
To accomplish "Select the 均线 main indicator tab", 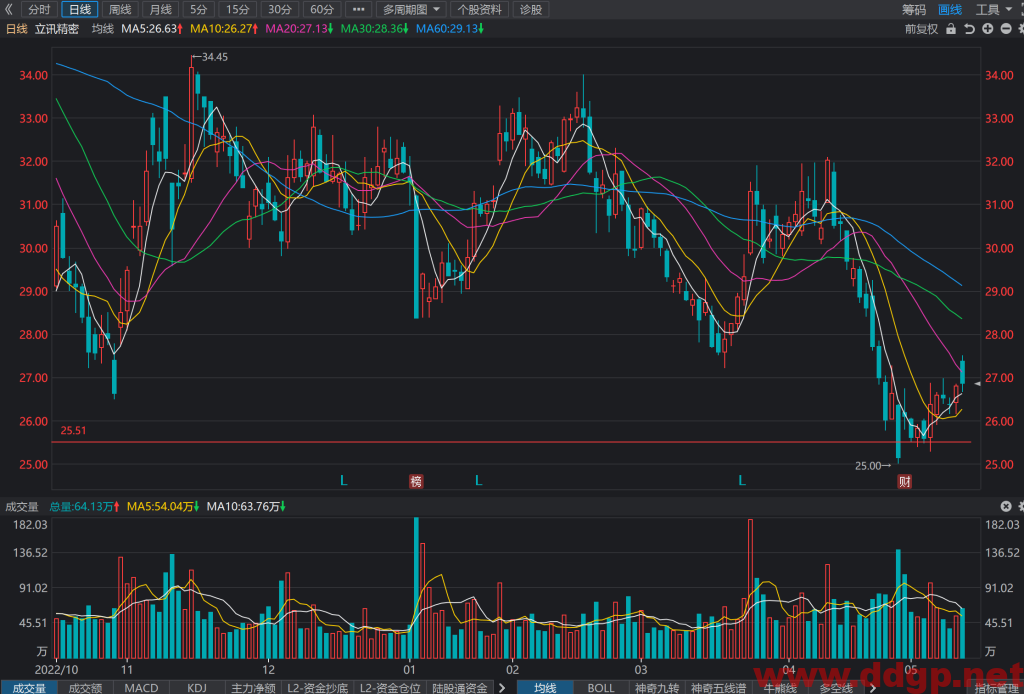I will point(545,687).
